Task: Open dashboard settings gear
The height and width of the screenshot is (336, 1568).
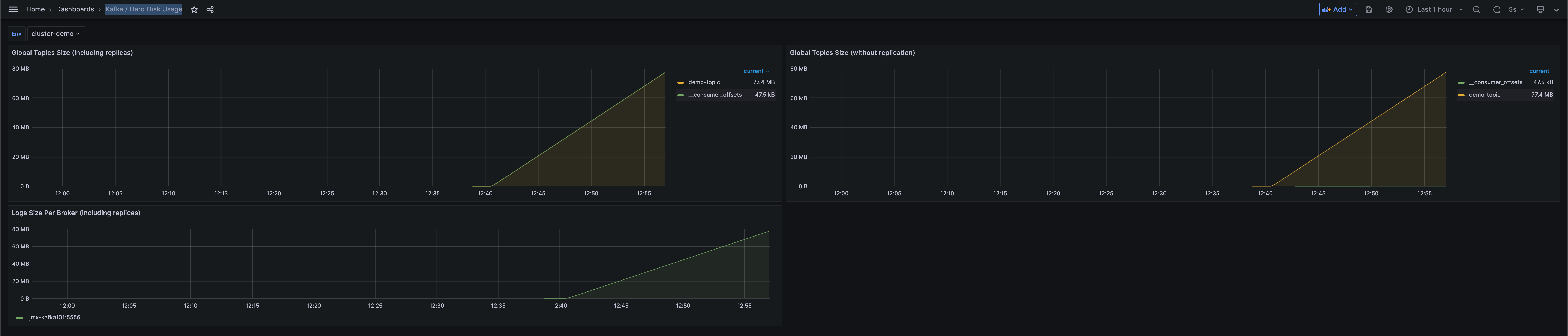Action: [x=1389, y=10]
